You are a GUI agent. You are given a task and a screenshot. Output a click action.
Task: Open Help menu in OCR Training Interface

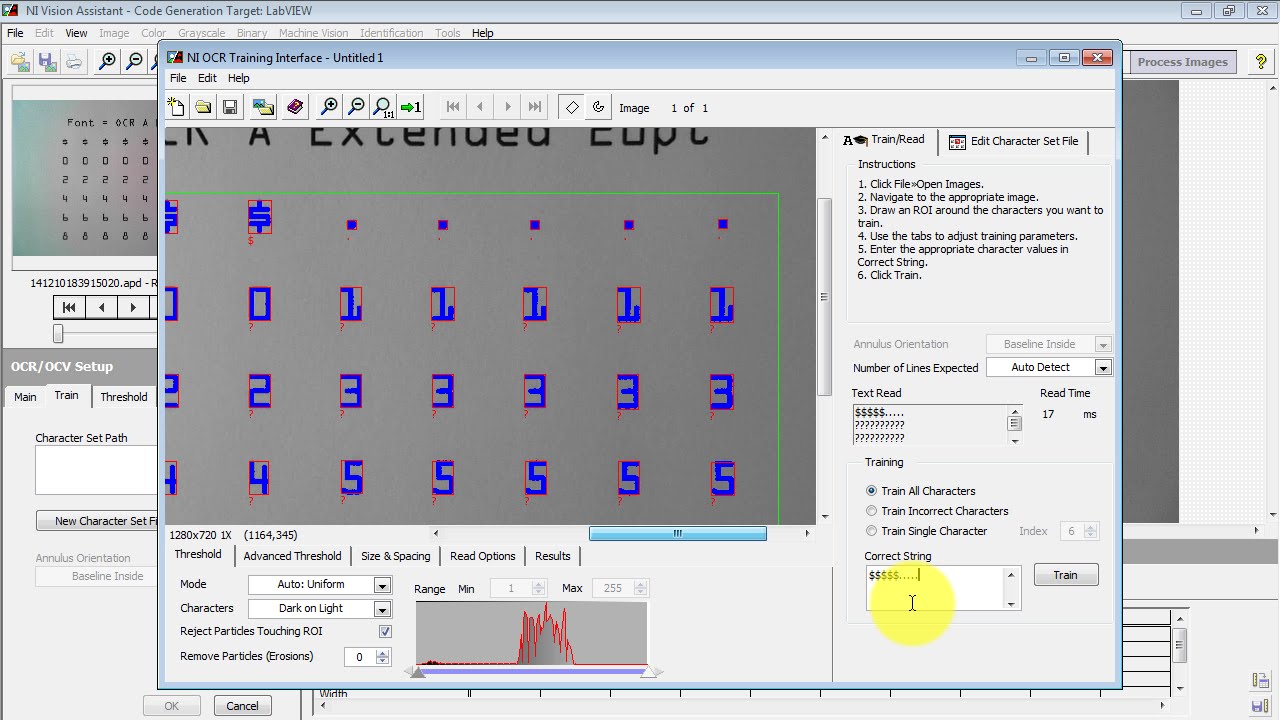tap(238, 78)
